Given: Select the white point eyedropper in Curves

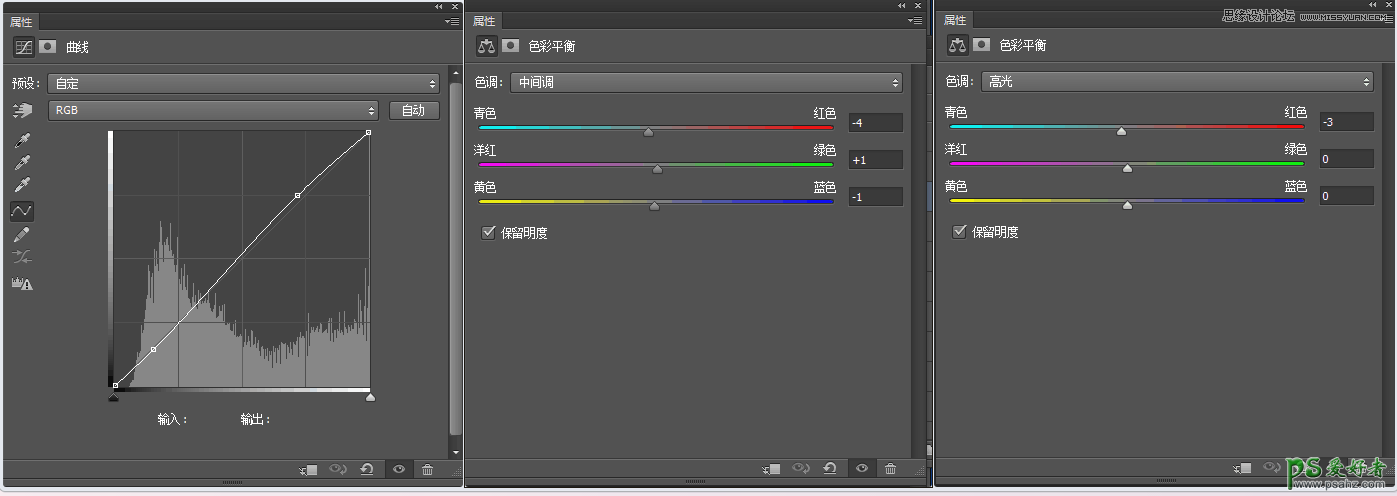Looking at the screenshot, I should 22,185.
